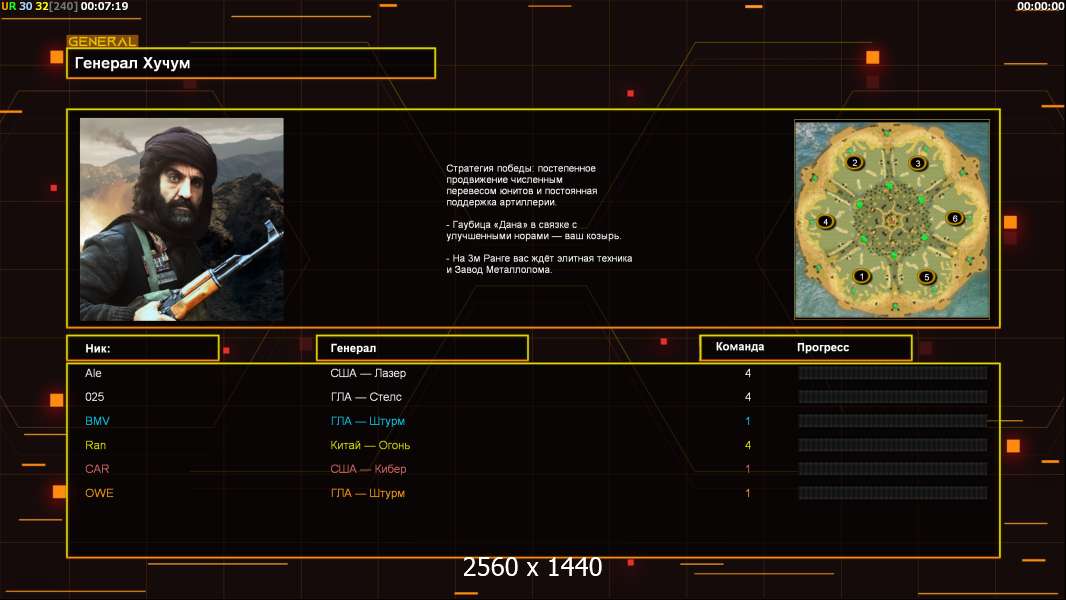Click start position 1 on the minimap

861,276
